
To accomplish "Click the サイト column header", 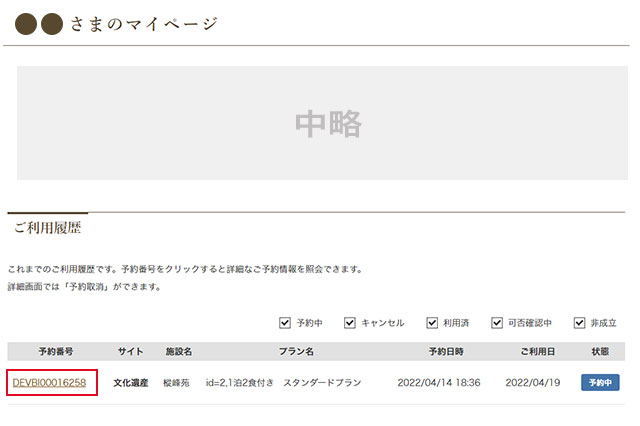I will coord(131,352).
